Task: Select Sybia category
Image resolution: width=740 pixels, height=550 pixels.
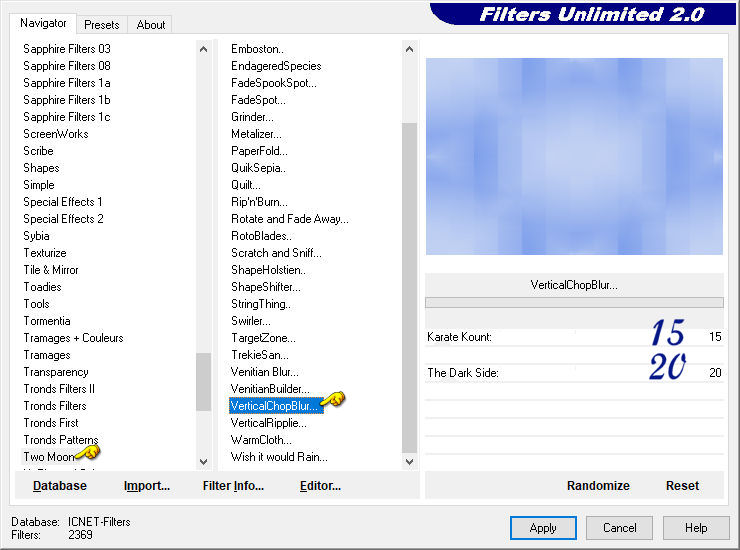Action: (x=36, y=236)
